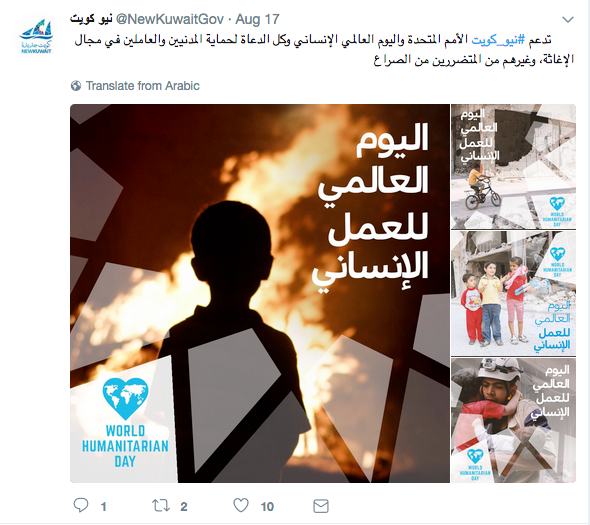Click the globe icon beside Translate
590x525 pixels.
pyautogui.click(x=76, y=86)
